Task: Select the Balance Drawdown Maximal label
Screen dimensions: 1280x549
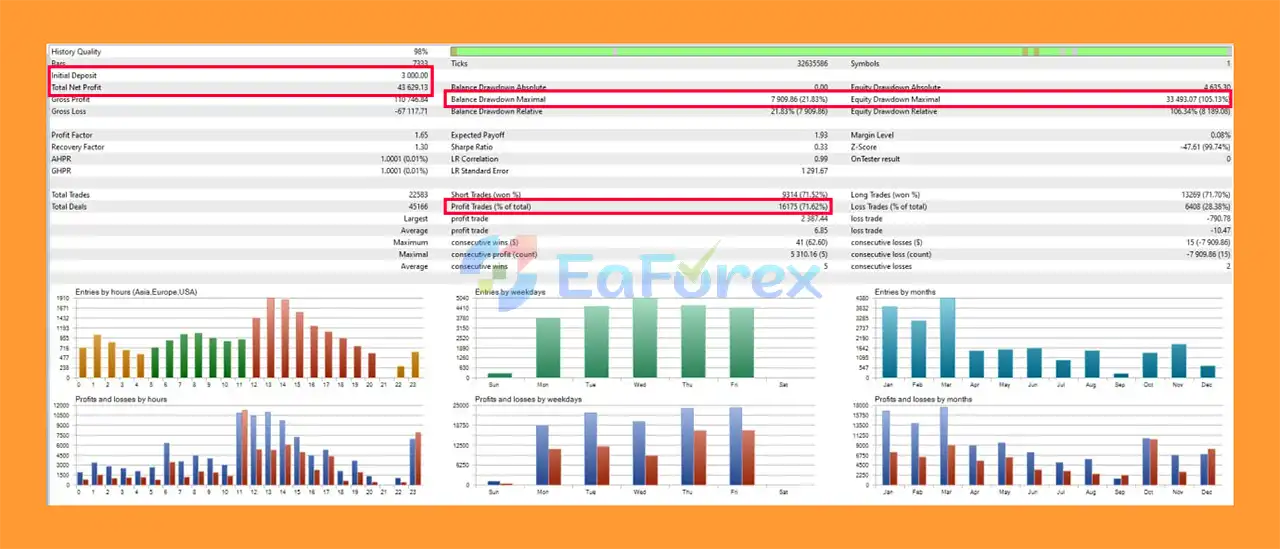Action: tap(498, 100)
